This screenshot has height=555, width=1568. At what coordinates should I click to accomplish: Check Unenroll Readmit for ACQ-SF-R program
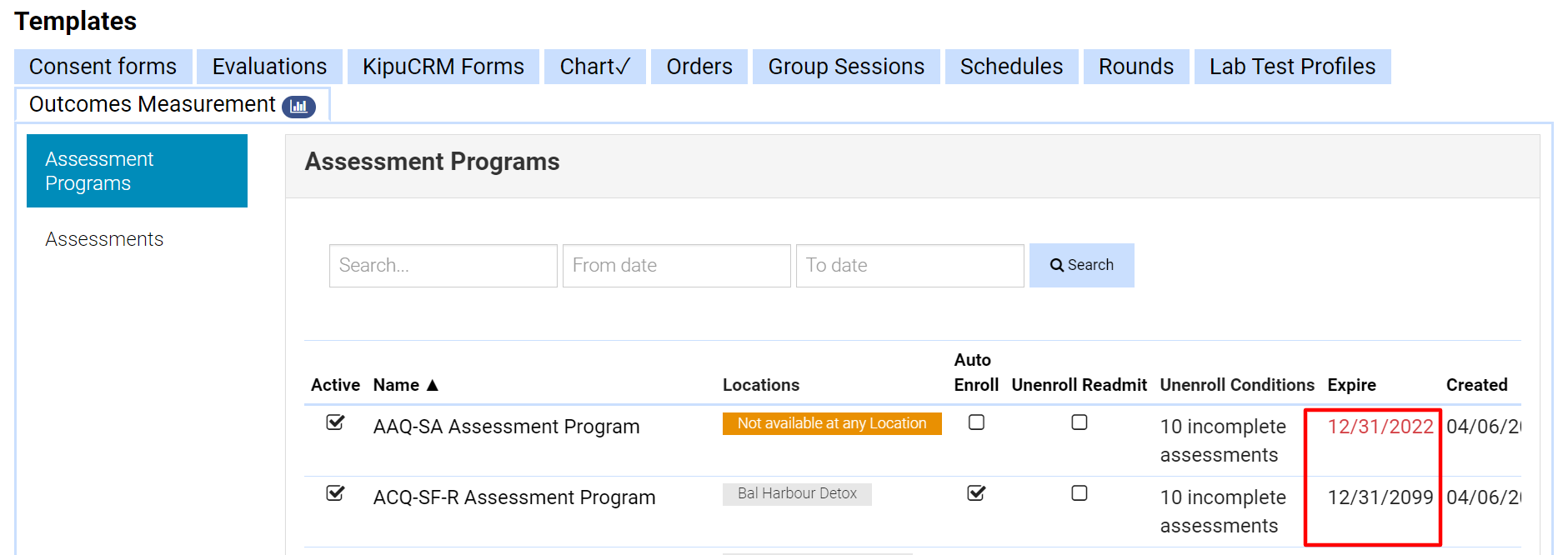1079,493
